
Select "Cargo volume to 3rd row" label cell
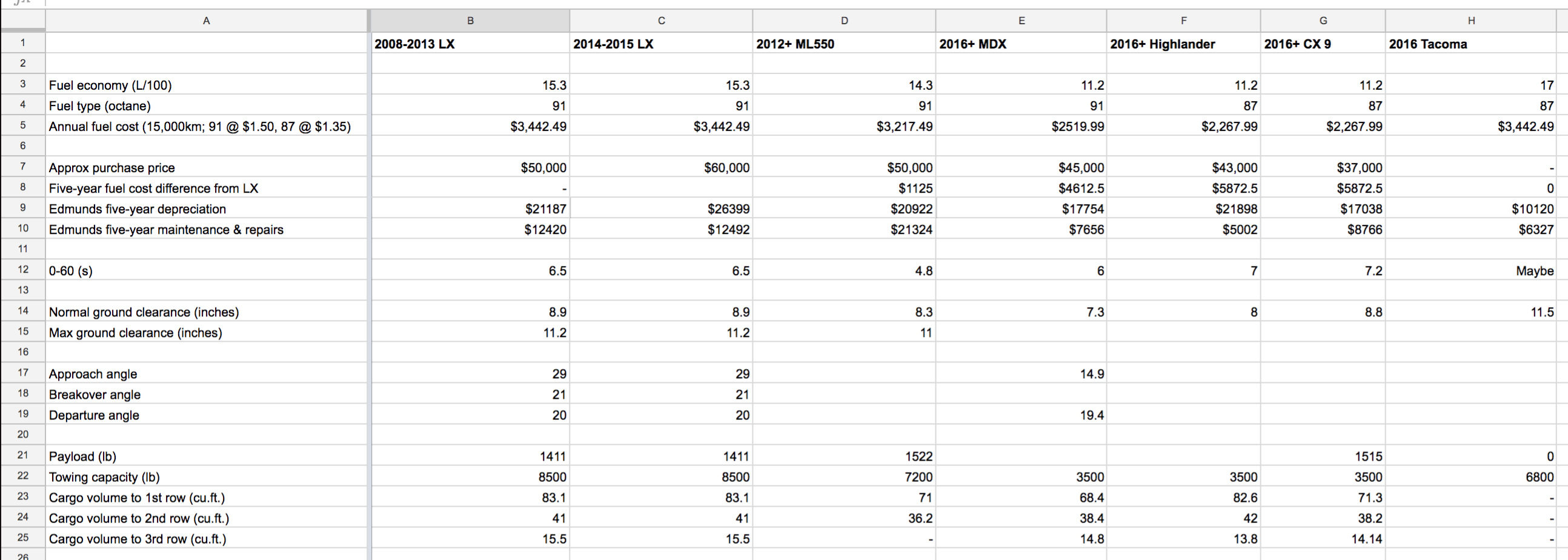(207, 539)
